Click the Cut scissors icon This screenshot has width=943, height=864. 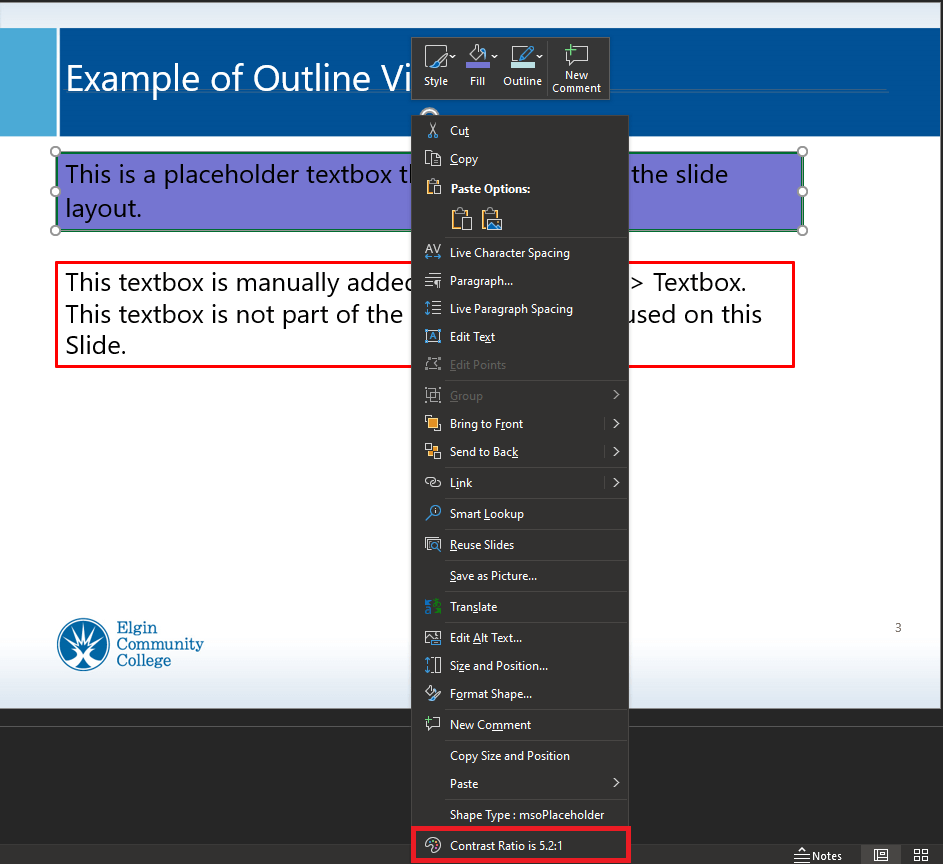coord(433,131)
